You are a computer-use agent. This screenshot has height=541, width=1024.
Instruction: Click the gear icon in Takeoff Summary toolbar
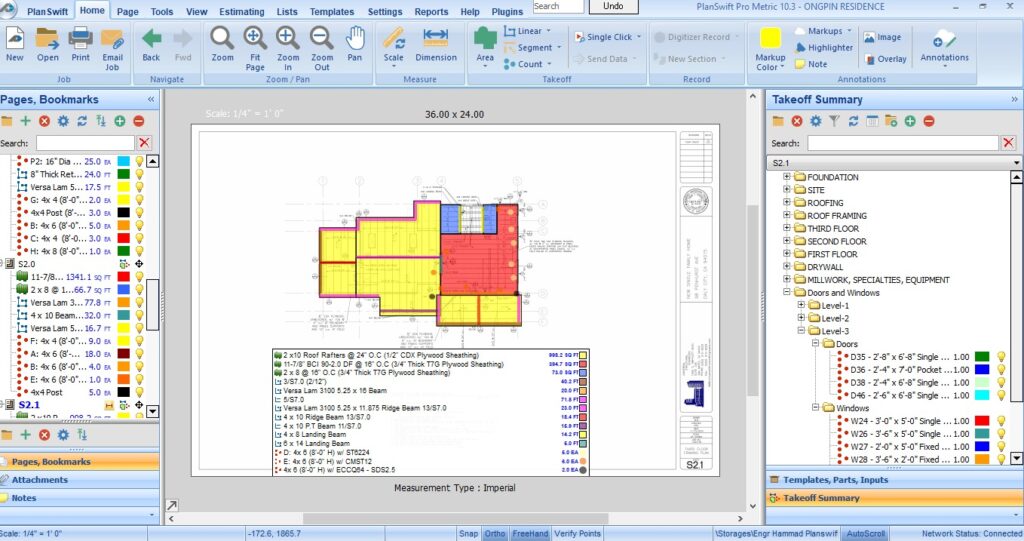click(816, 121)
